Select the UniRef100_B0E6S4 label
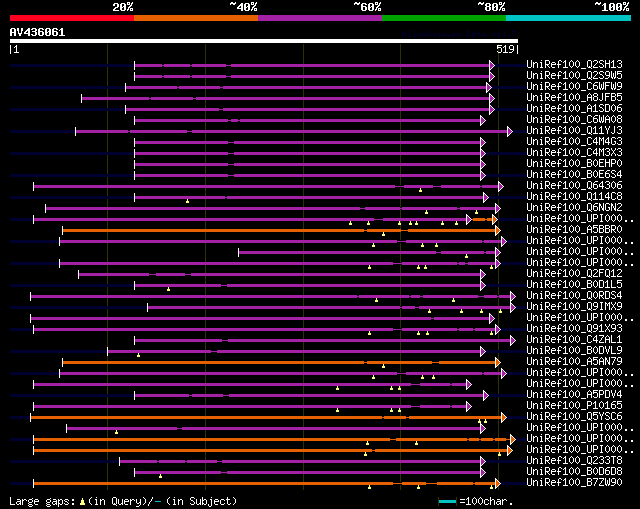 [574, 174]
